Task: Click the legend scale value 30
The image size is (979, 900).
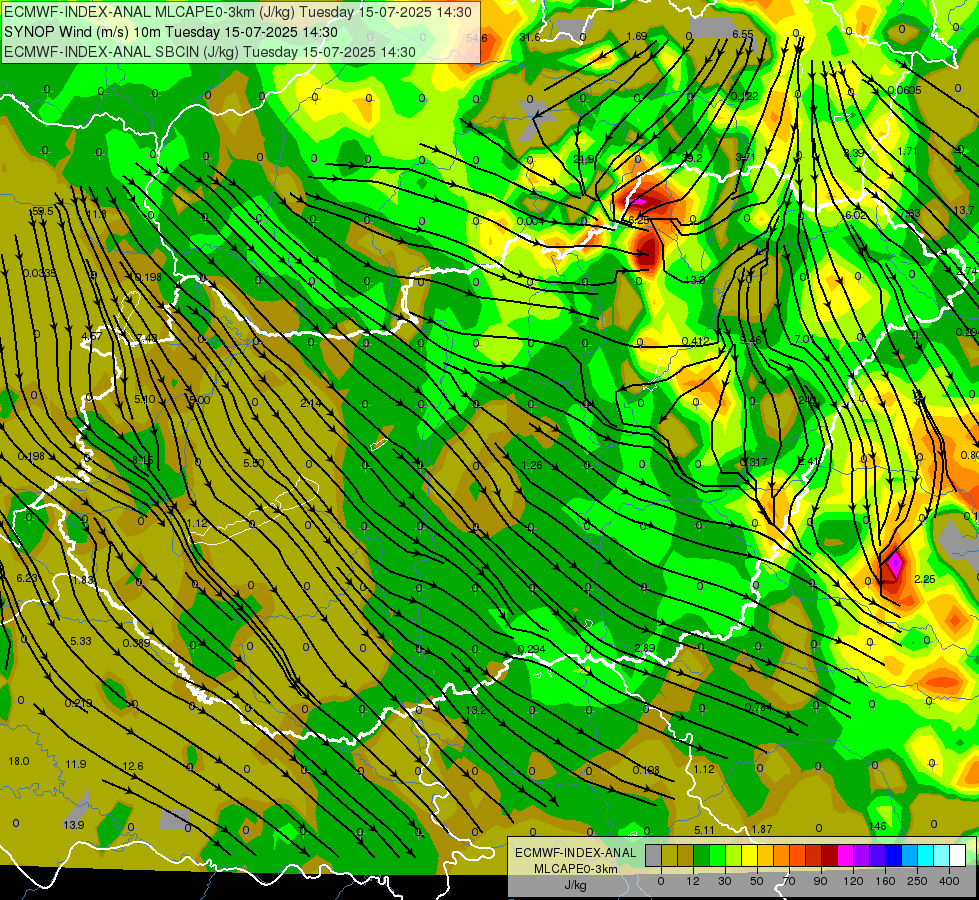Action: point(724,881)
